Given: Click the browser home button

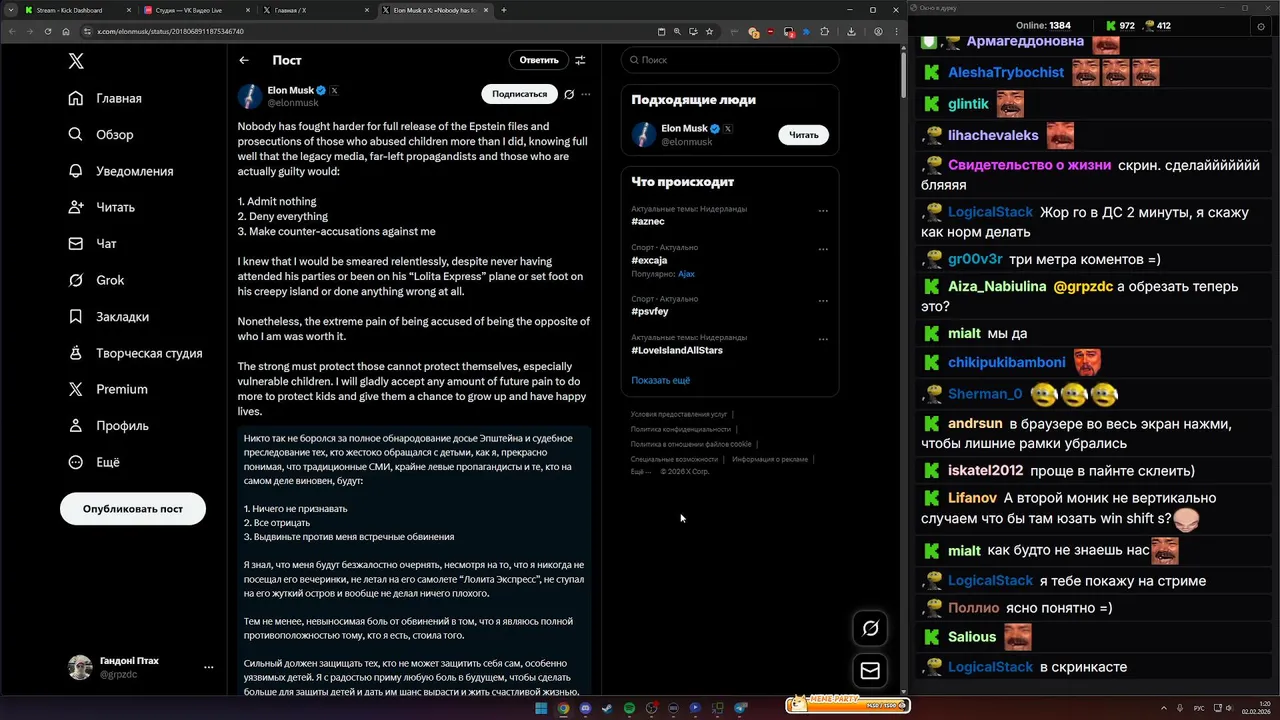Looking at the screenshot, I should click(68, 31).
